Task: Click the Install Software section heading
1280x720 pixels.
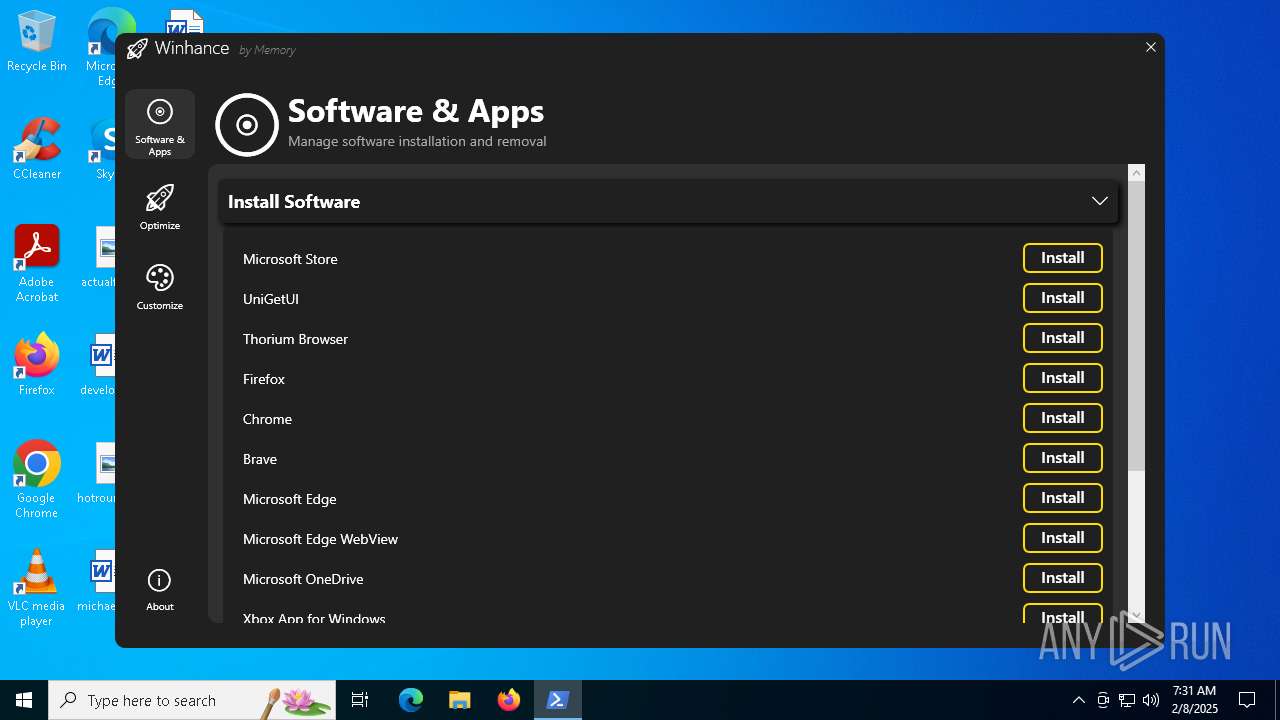Action: (x=294, y=201)
